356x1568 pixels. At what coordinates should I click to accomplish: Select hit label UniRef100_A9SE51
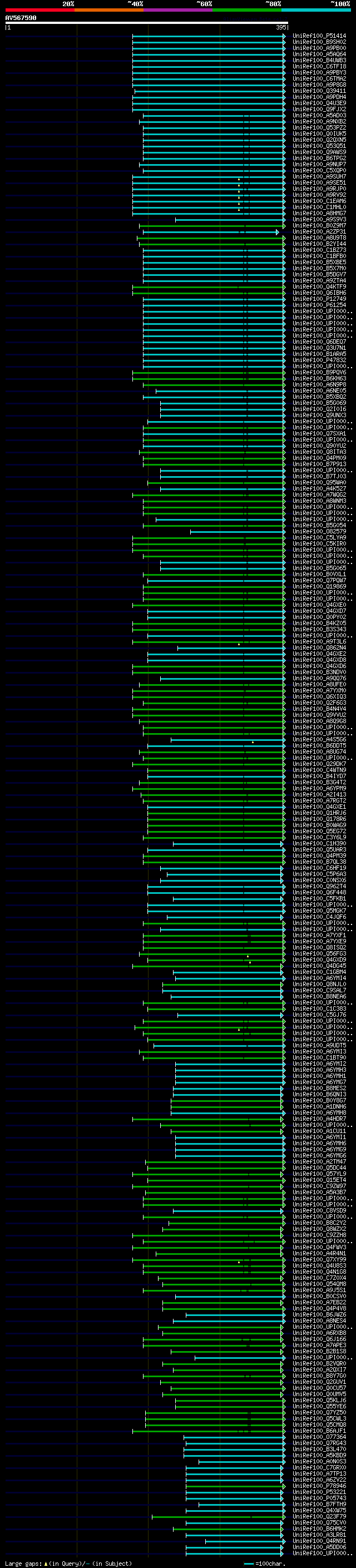point(319,182)
